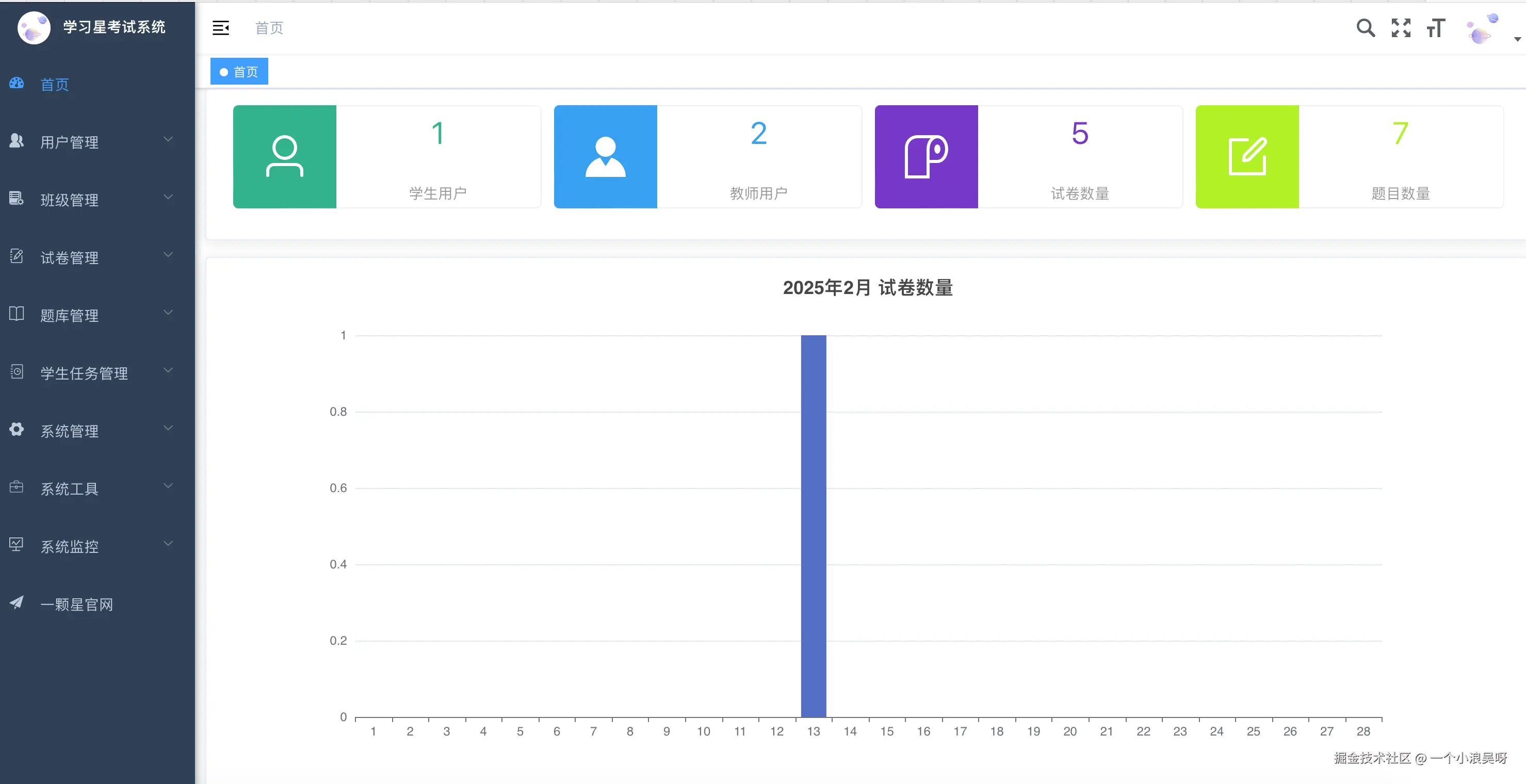This screenshot has width=1526, height=784.
Task: Collapse sidebar with hamburger icon
Action: pos(221,28)
